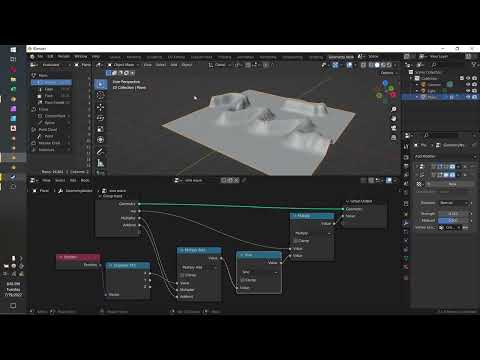Open the Object Mode dropdown
This screenshot has width=480, height=360.
click(x=124, y=65)
